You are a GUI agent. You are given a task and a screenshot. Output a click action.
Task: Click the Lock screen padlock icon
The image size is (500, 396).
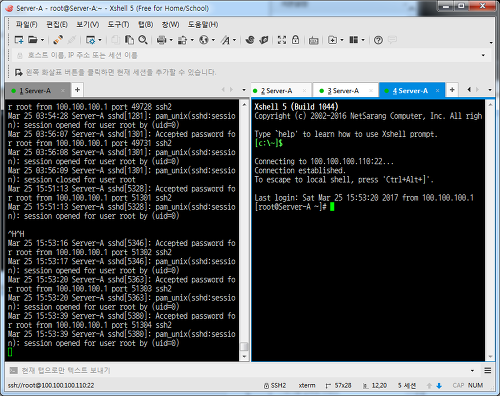tap(295, 40)
